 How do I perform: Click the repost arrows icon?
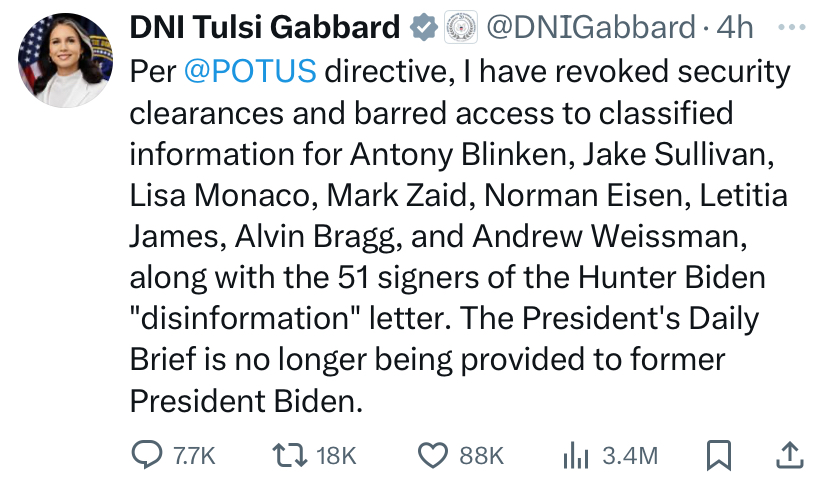pyautogui.click(x=289, y=455)
